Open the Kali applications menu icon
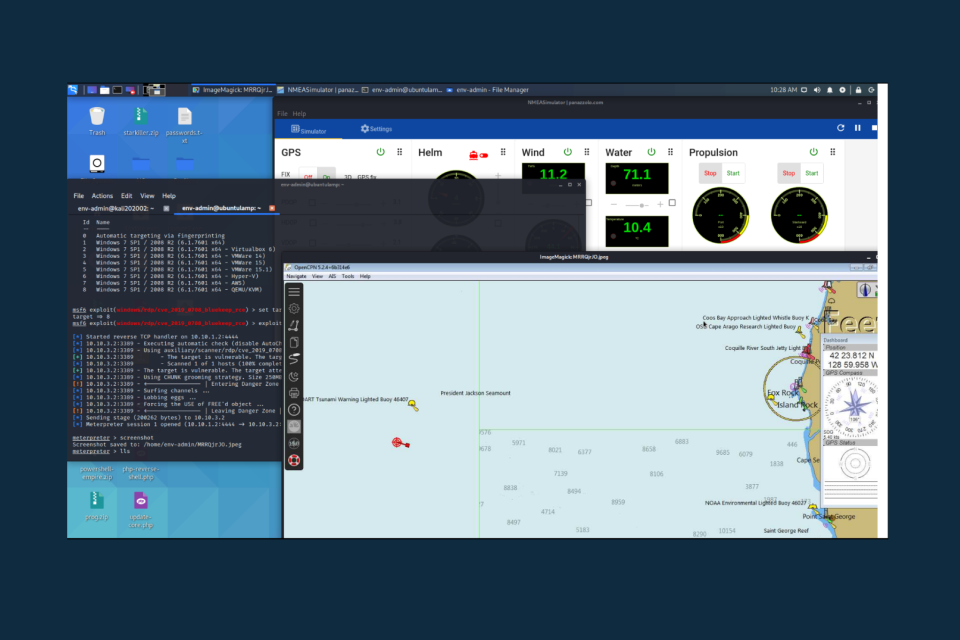The image size is (960, 640). click(73, 90)
